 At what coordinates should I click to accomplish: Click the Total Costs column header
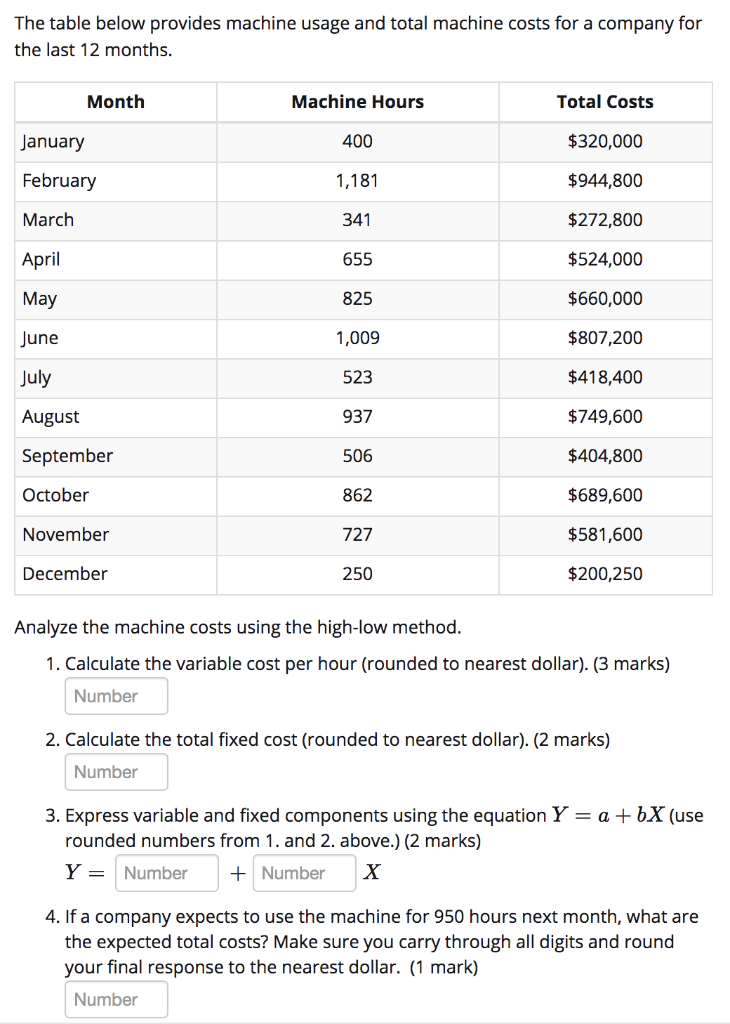(x=604, y=101)
